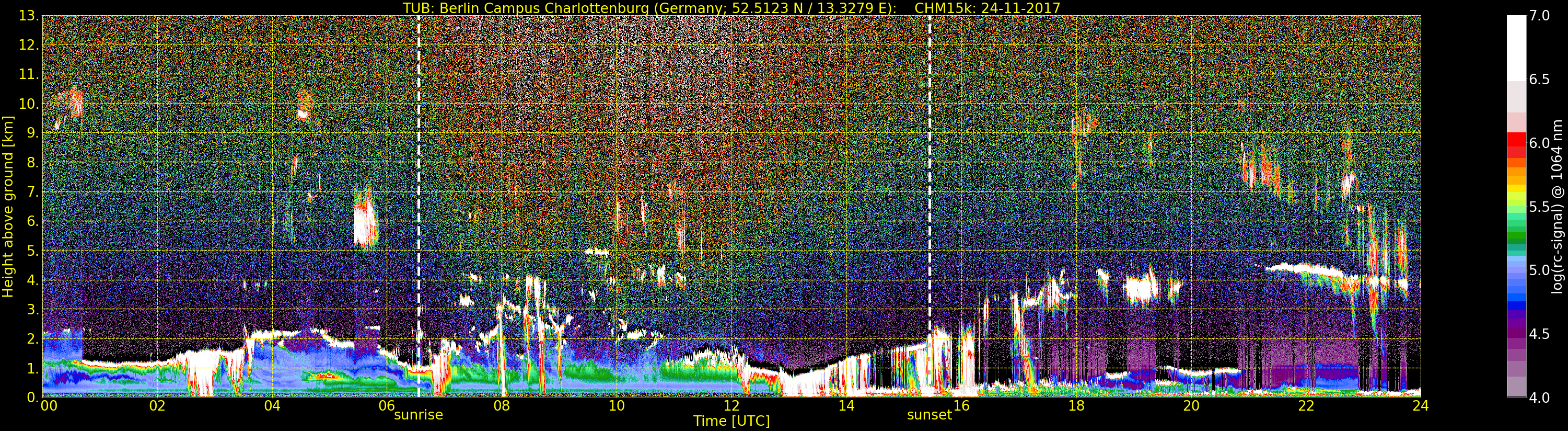The image size is (1568, 431).
Task: Click the '2.' height tick label
Action: [x=33, y=338]
